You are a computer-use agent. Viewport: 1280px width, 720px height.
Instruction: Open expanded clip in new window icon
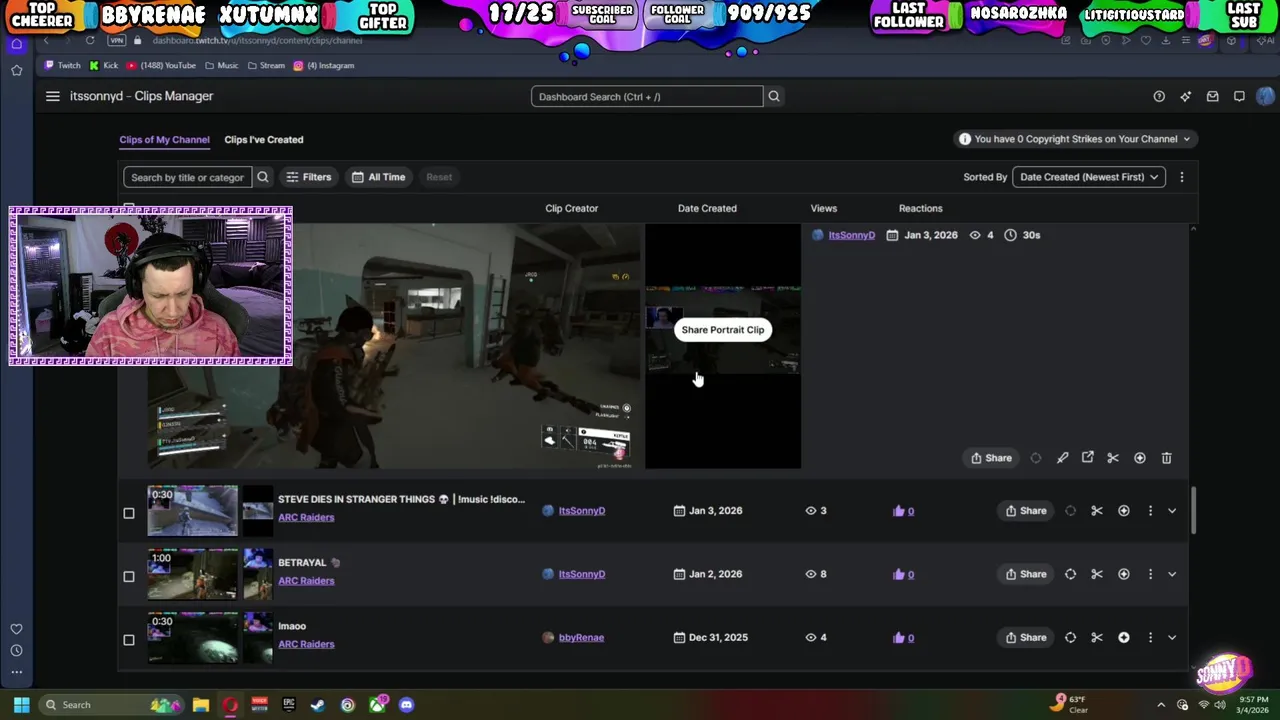(1088, 458)
